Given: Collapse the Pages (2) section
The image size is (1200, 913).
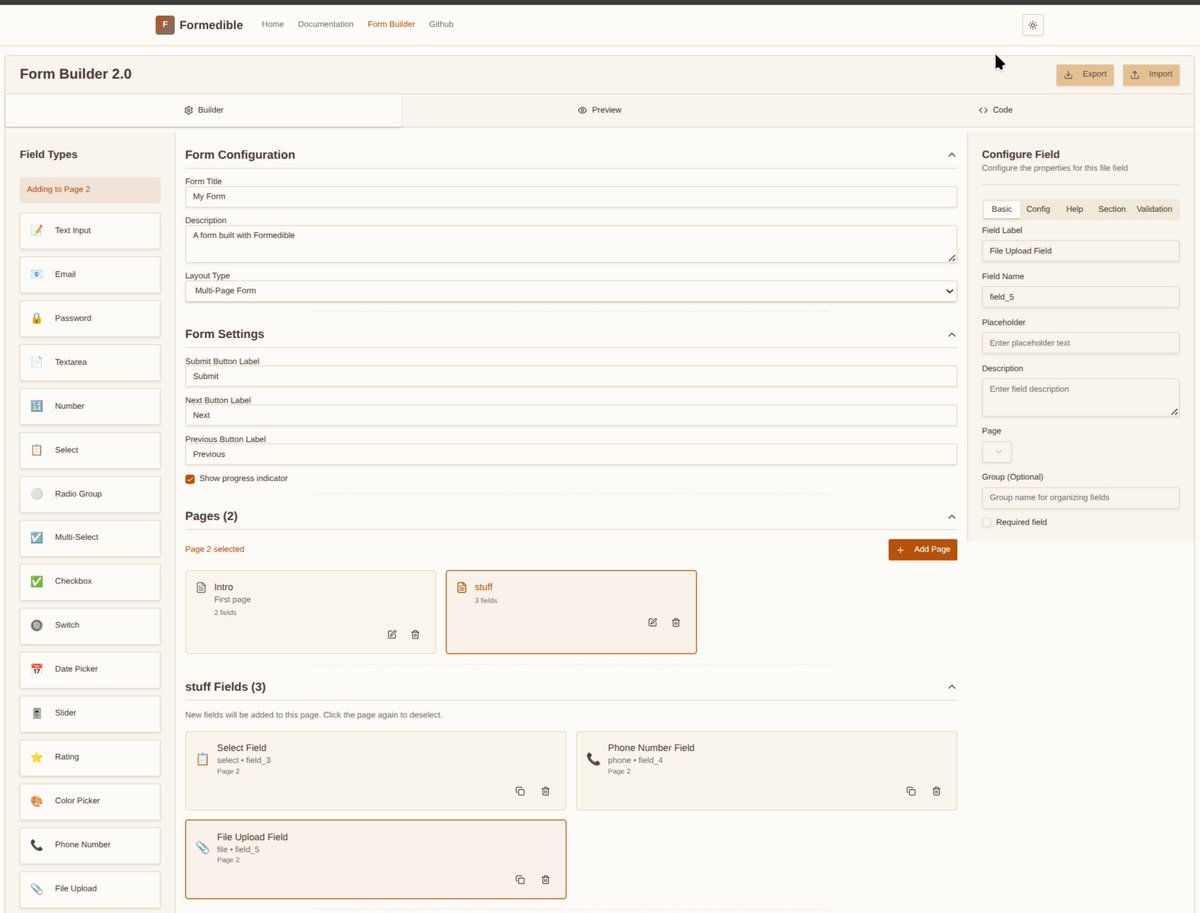Looking at the screenshot, I should (x=951, y=516).
